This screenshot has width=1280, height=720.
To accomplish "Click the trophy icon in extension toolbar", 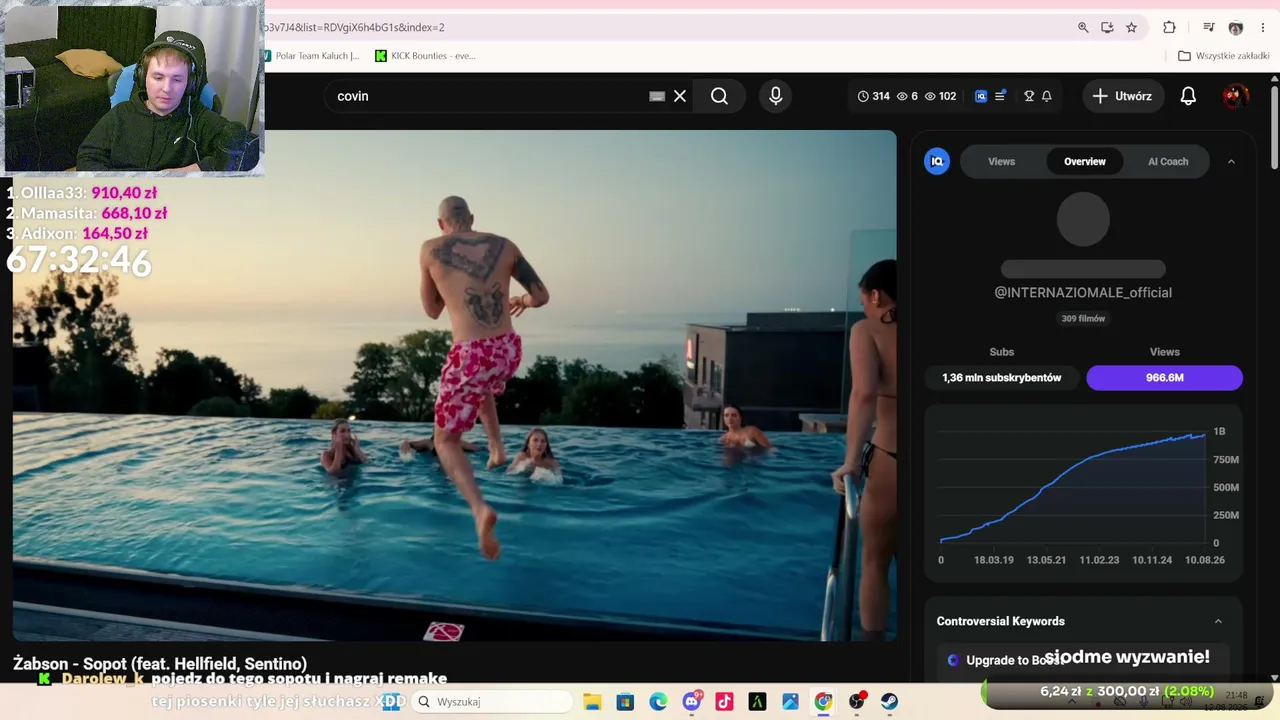I will [1029, 96].
